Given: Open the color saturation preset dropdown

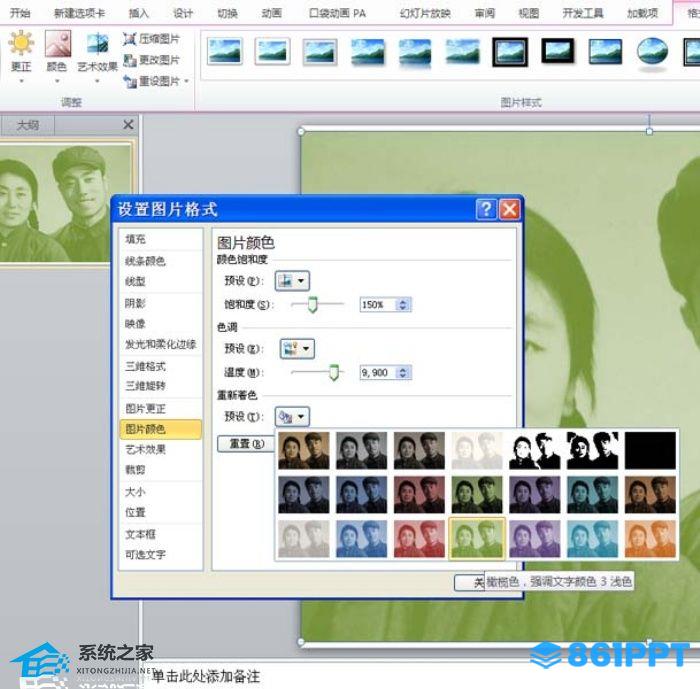Looking at the screenshot, I should pos(292,281).
